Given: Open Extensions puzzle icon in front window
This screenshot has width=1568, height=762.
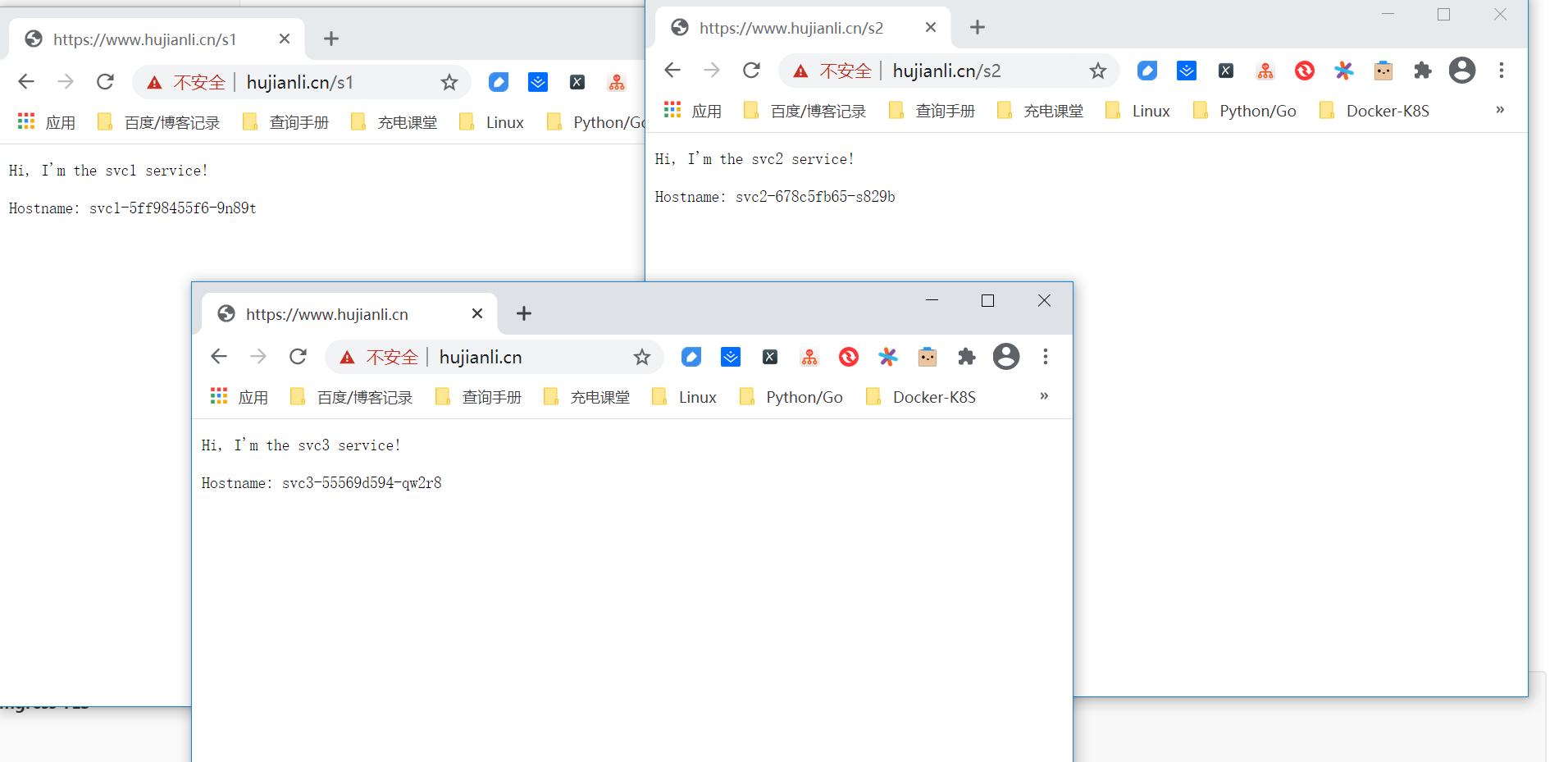Looking at the screenshot, I should click(x=967, y=357).
